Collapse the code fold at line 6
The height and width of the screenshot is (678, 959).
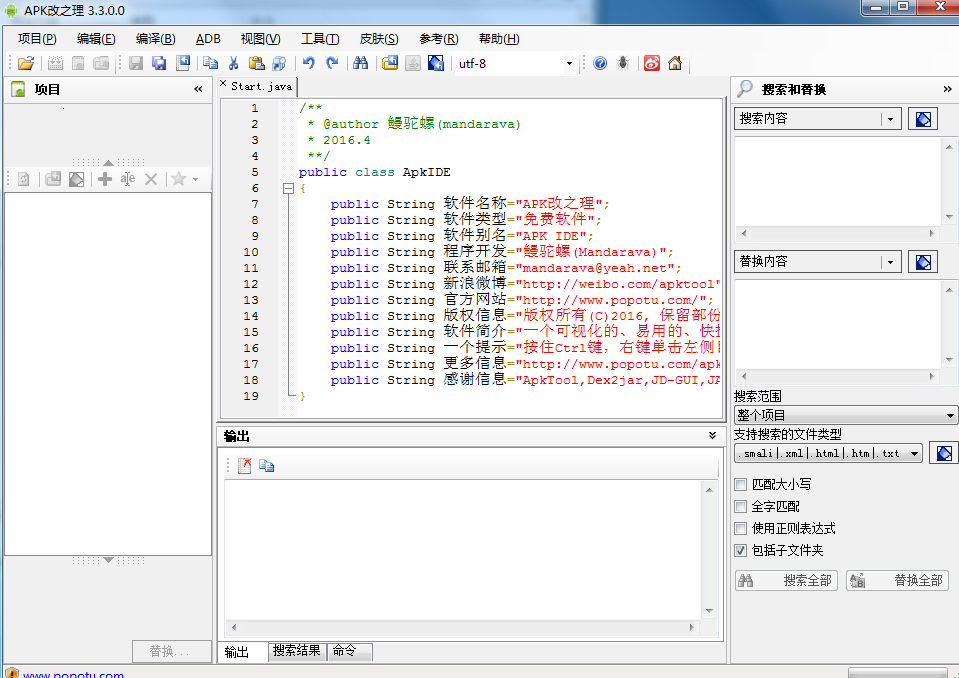pos(289,188)
